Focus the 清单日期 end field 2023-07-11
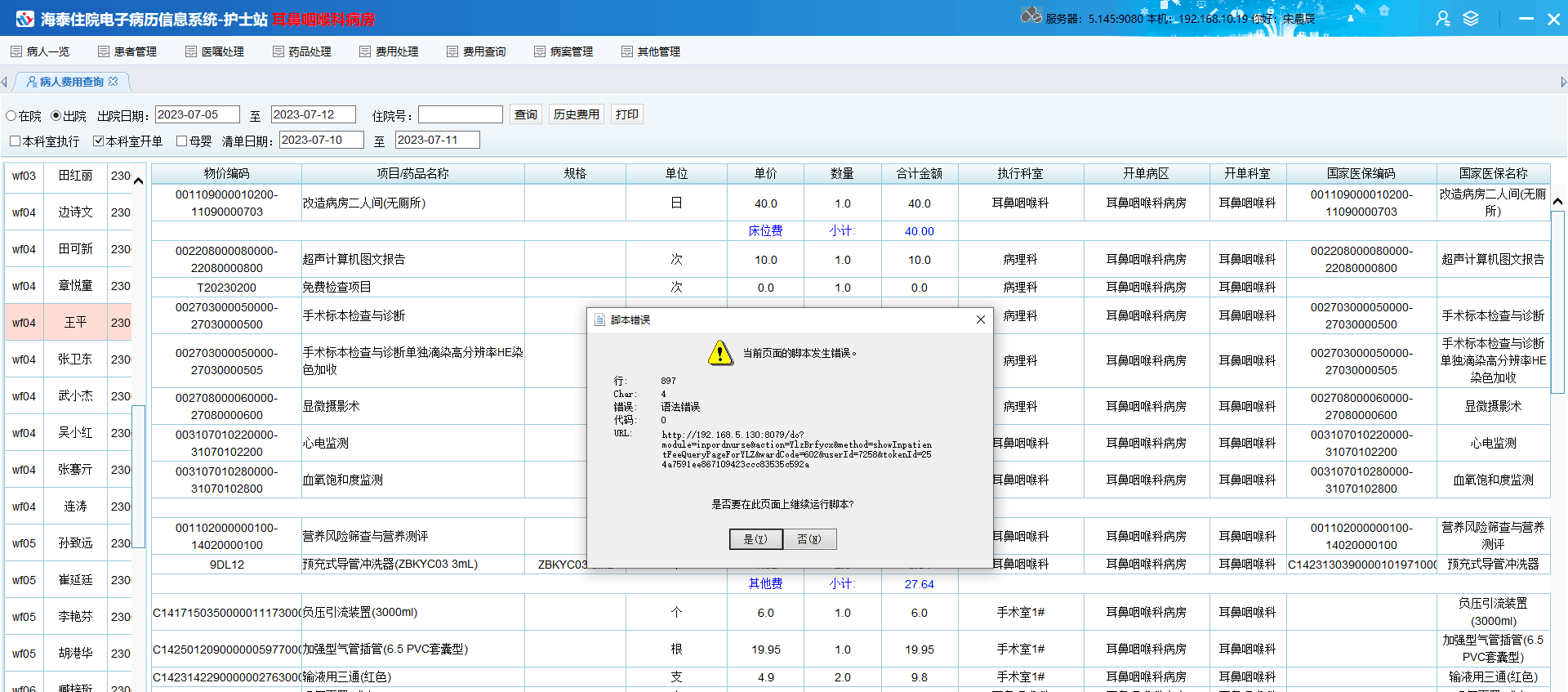1568x692 pixels. pyautogui.click(x=437, y=140)
